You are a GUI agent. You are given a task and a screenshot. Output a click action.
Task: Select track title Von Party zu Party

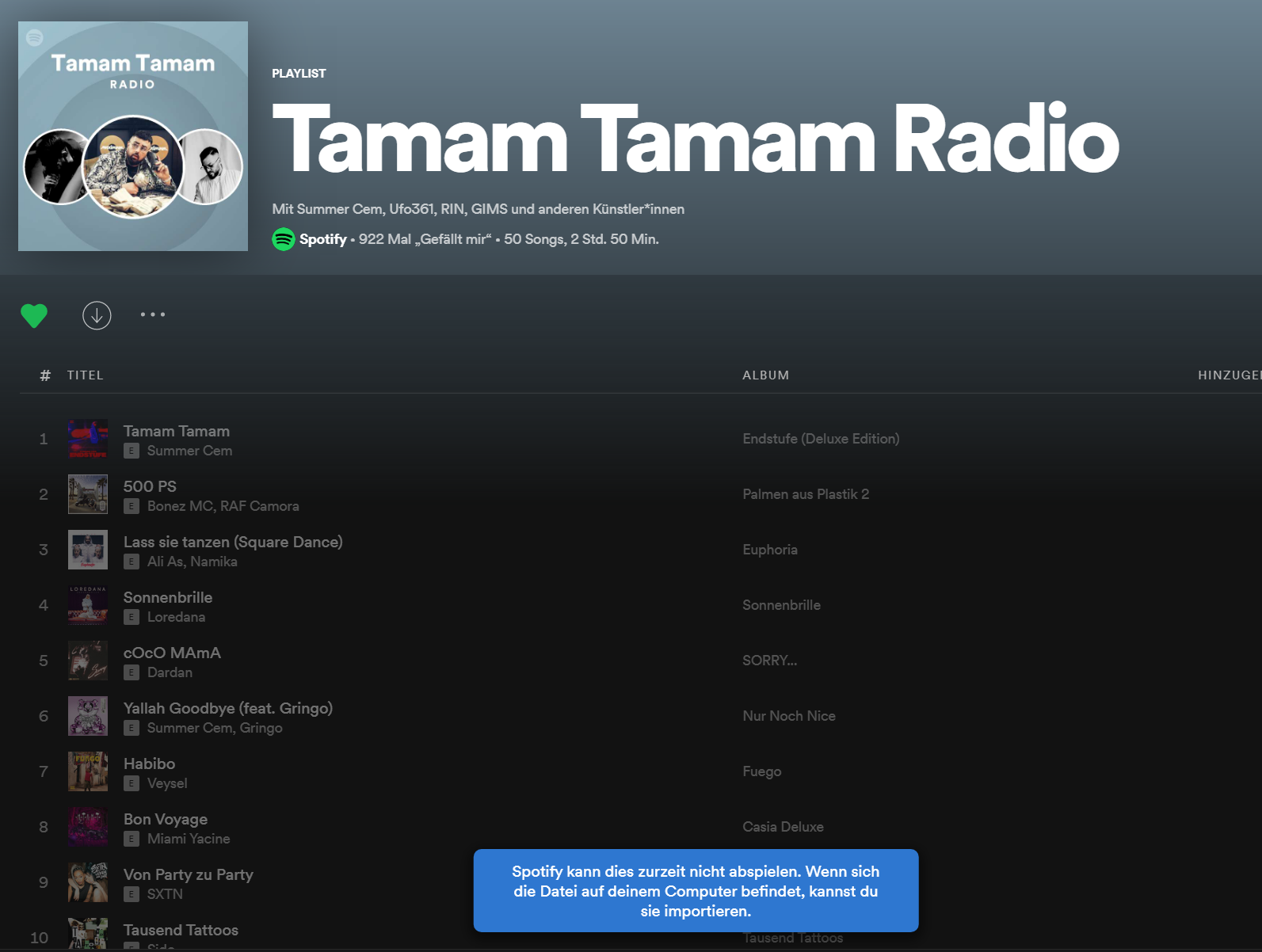coord(189,874)
